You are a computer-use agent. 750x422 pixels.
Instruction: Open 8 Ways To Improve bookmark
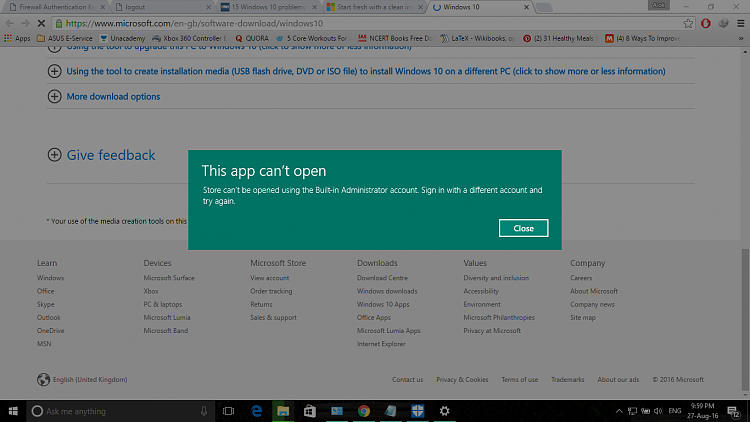(642, 38)
